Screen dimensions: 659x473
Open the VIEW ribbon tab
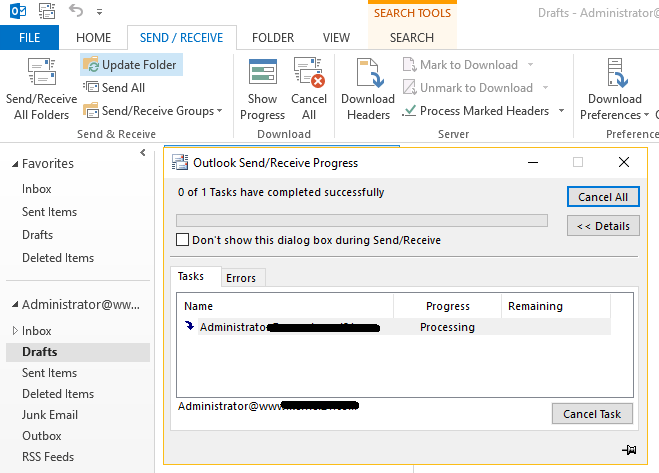[x=336, y=37]
